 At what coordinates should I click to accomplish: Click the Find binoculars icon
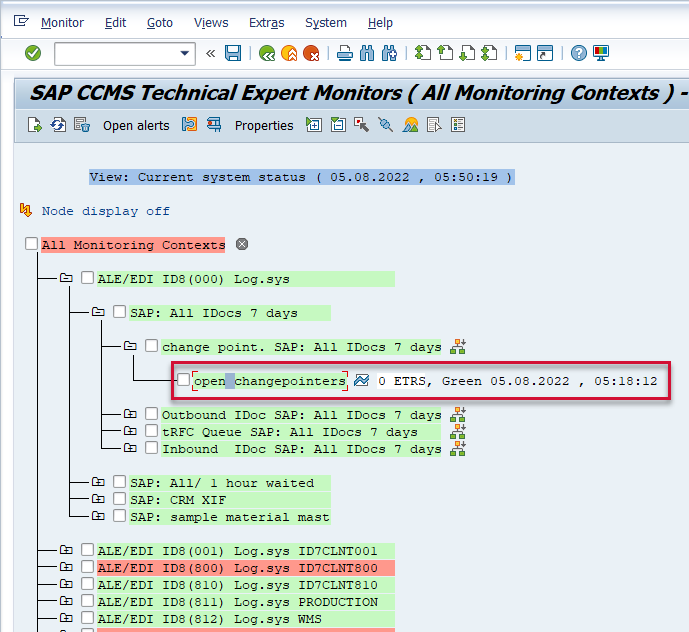click(367, 53)
